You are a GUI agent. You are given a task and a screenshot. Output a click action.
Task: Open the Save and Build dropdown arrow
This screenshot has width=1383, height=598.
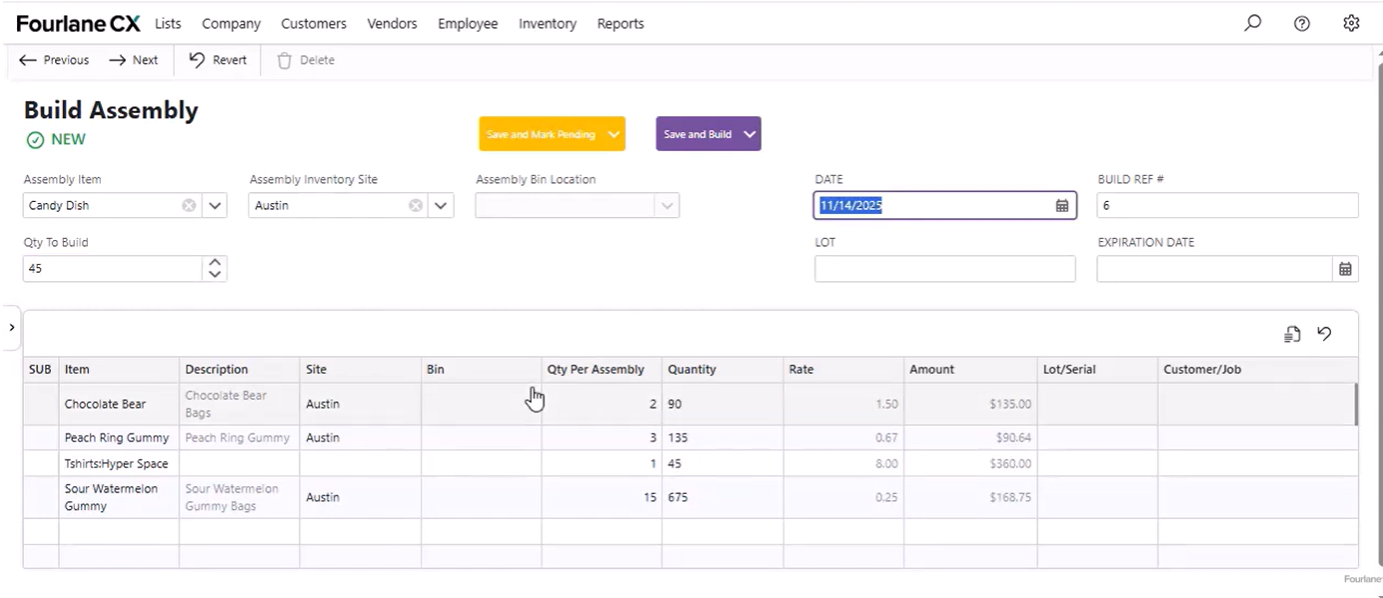749,134
